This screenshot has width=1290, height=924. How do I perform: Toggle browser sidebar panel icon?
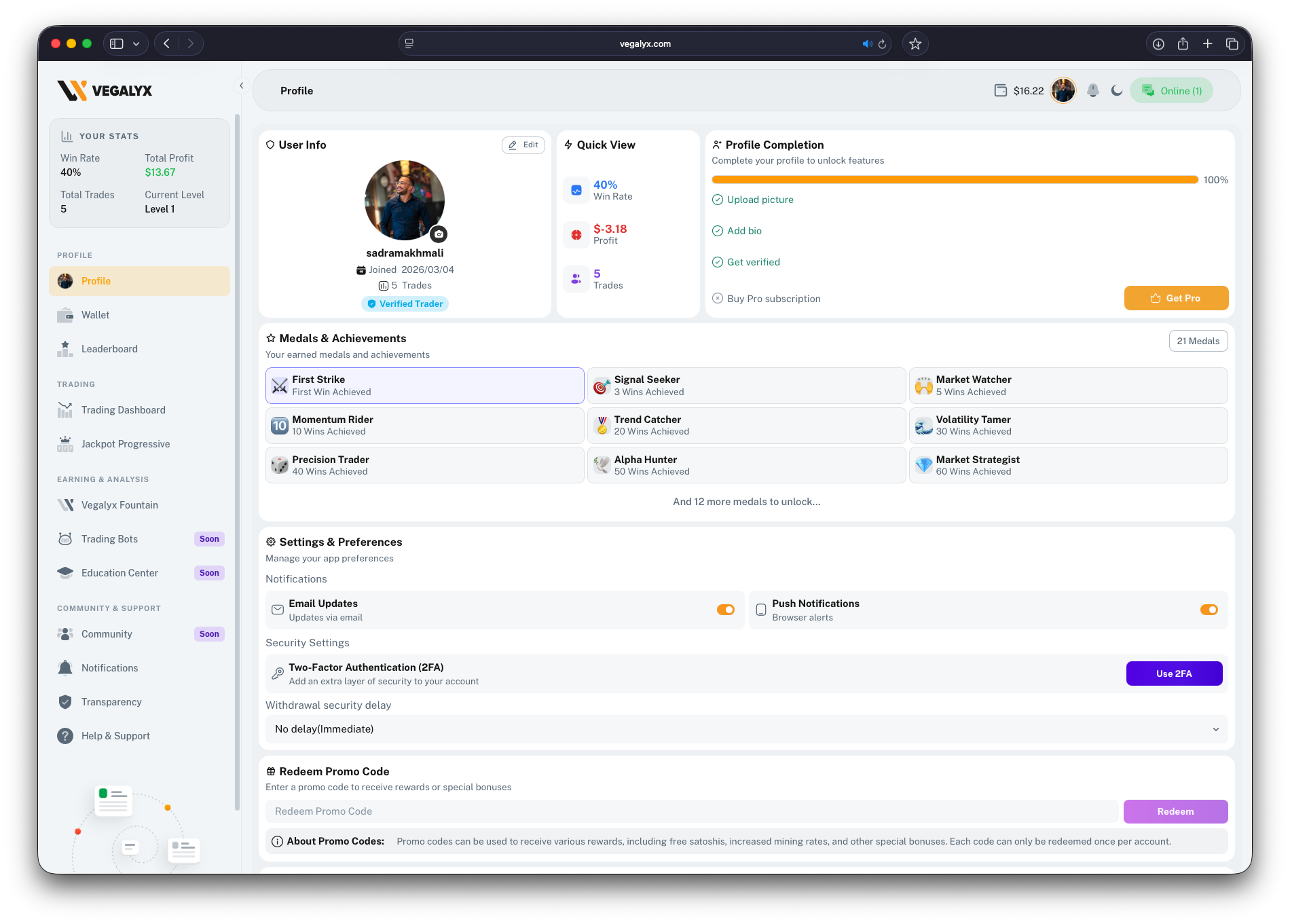pos(117,43)
